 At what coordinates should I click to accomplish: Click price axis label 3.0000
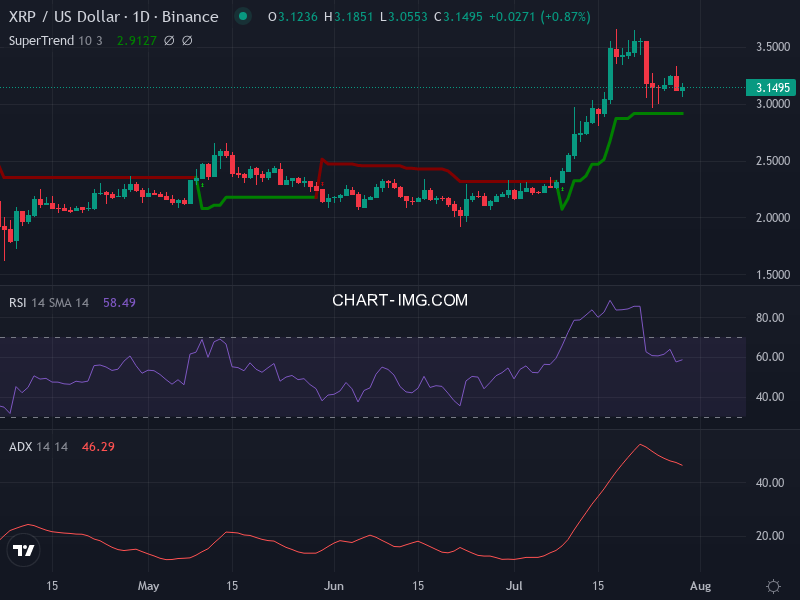coord(773,104)
